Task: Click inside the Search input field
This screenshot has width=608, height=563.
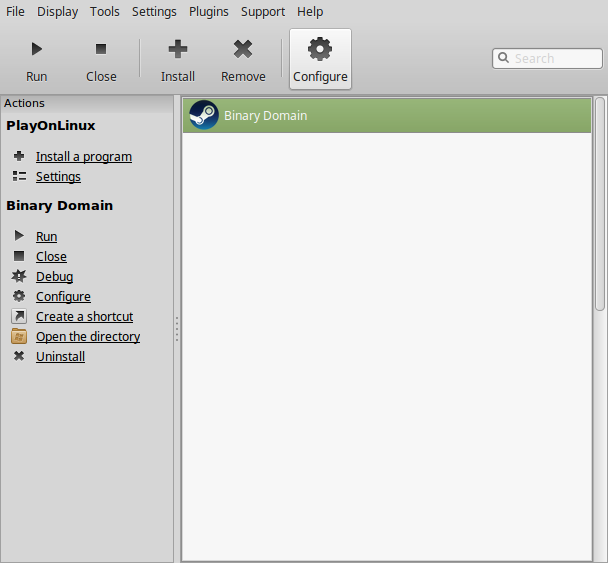Action: (x=548, y=58)
